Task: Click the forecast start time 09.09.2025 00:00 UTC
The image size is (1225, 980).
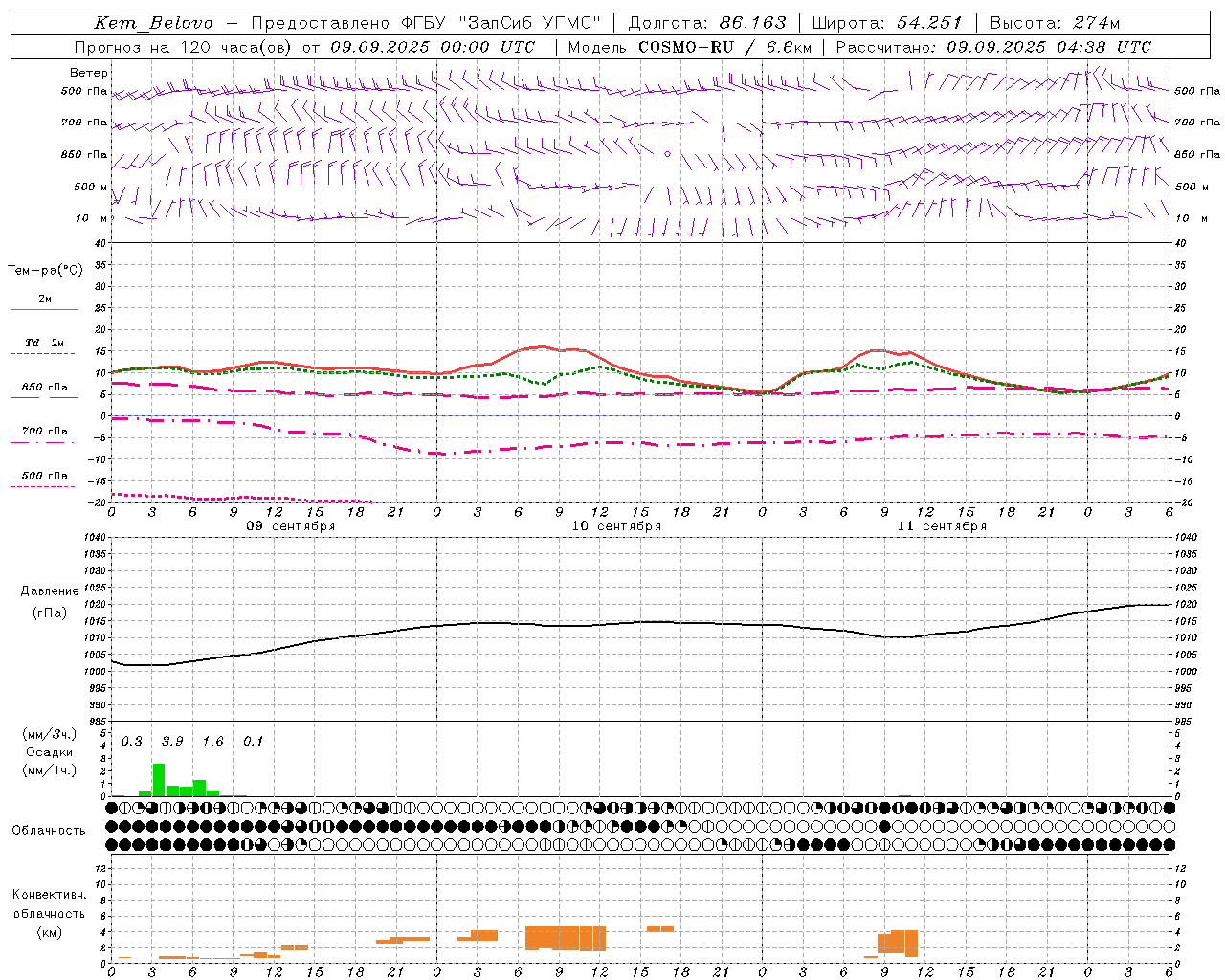Action: tap(433, 47)
